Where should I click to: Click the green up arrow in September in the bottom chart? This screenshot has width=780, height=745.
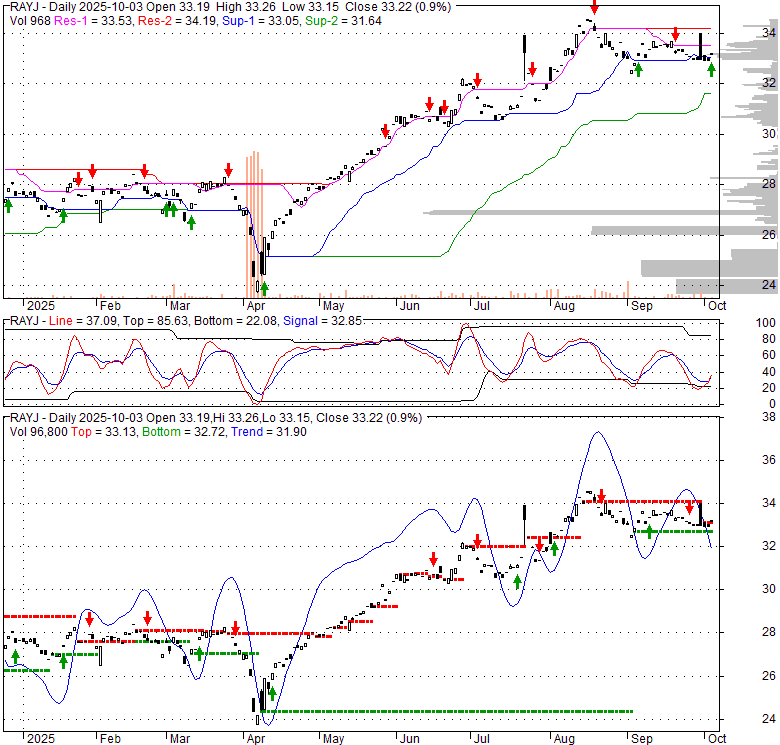(x=649, y=530)
